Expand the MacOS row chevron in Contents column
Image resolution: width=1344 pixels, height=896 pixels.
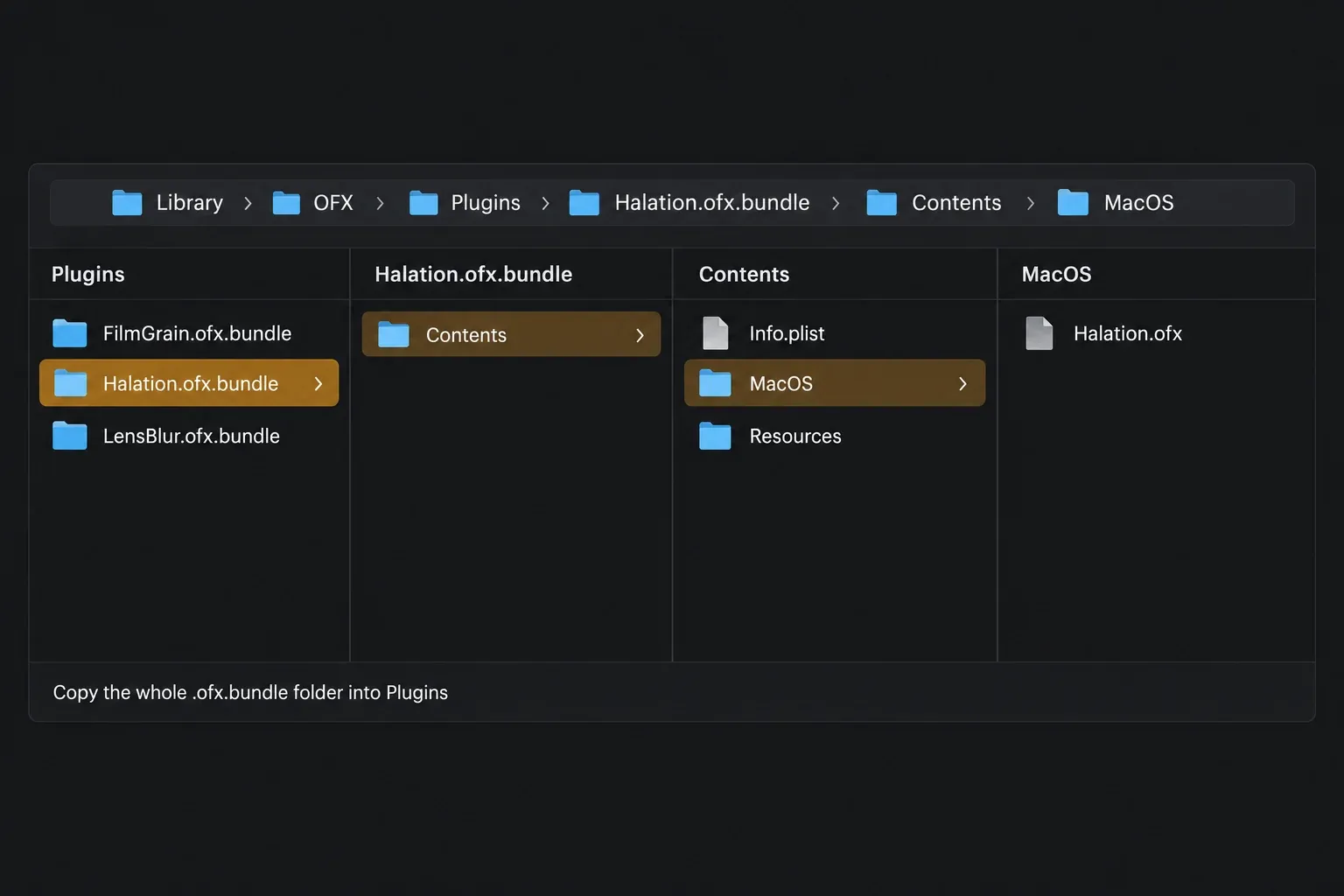[962, 384]
